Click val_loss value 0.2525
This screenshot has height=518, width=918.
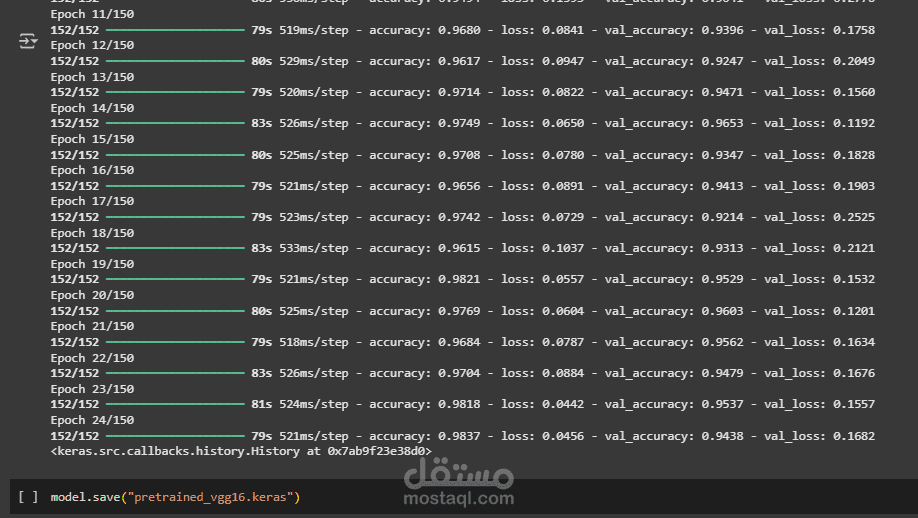[854, 217]
